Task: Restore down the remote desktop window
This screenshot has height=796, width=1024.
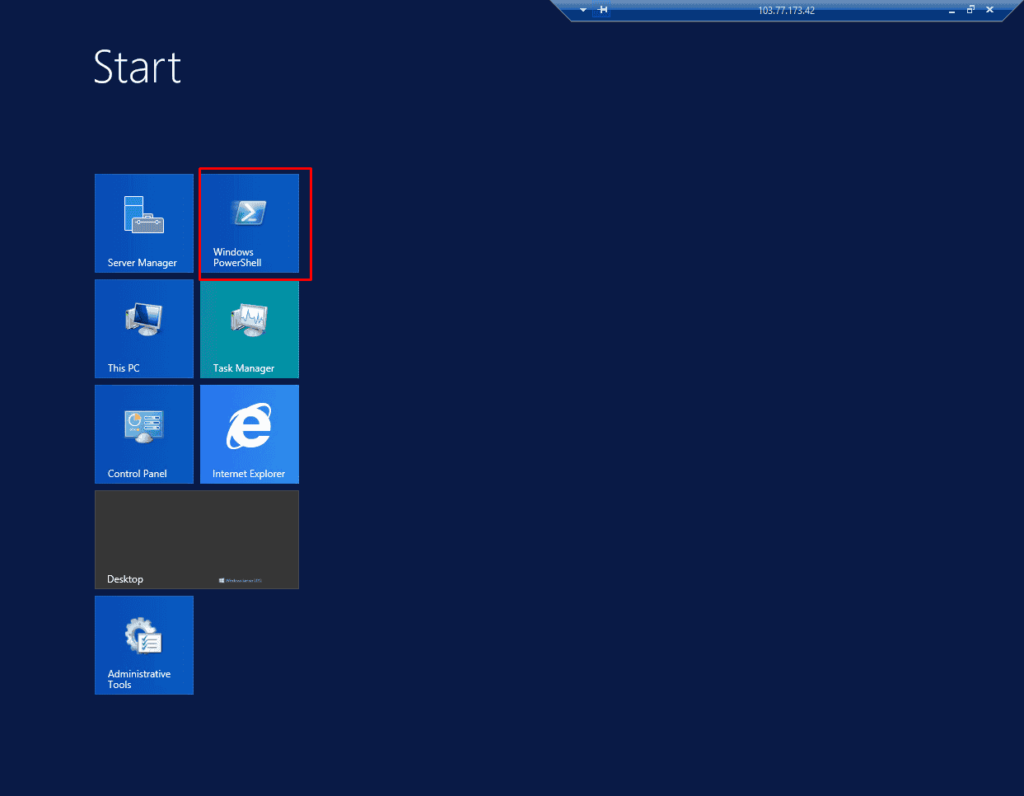Action: (970, 10)
